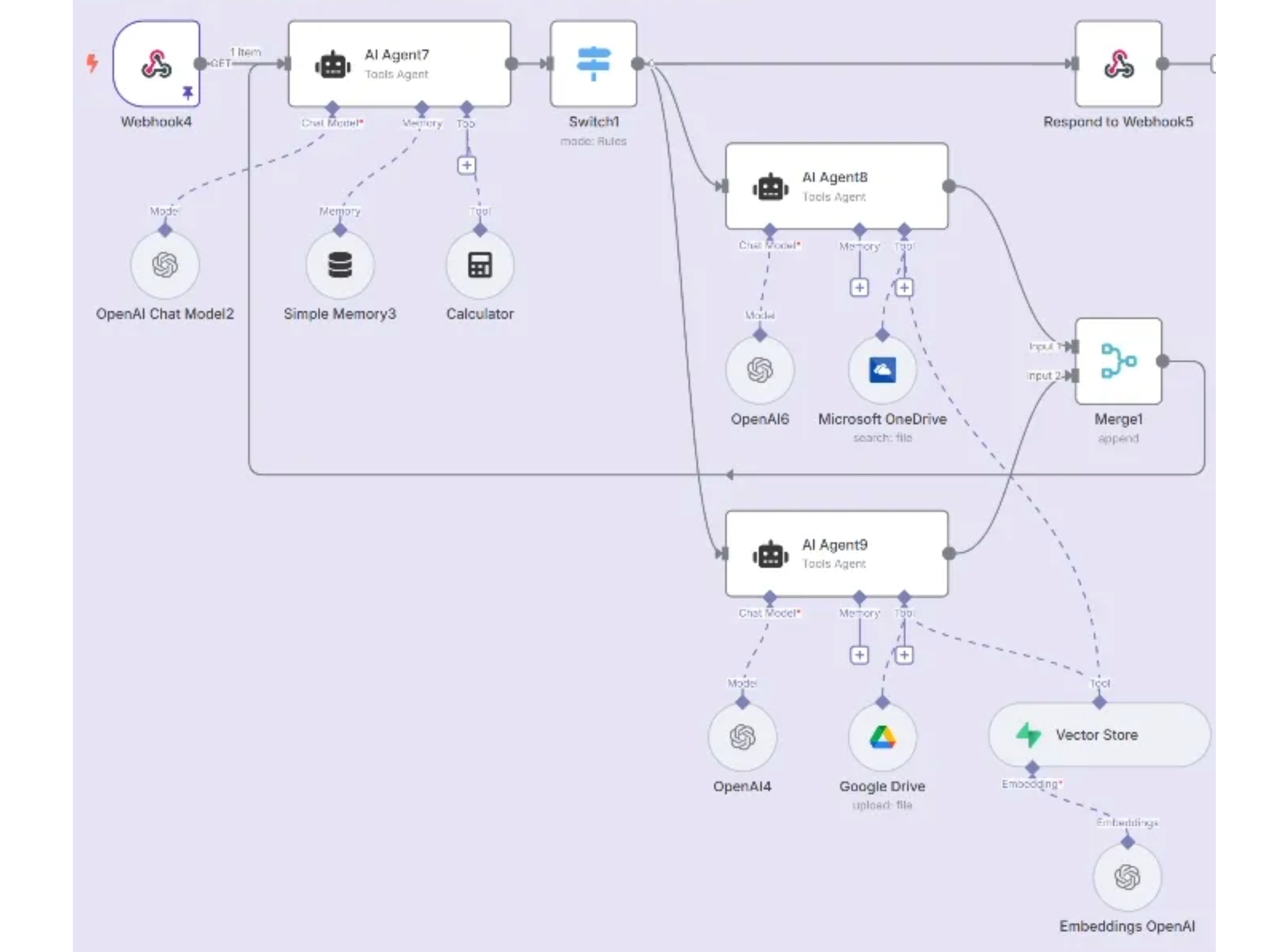Add another tool to AI Agent8
Image resolution: width=1270 pixels, height=952 pixels.
coord(904,287)
